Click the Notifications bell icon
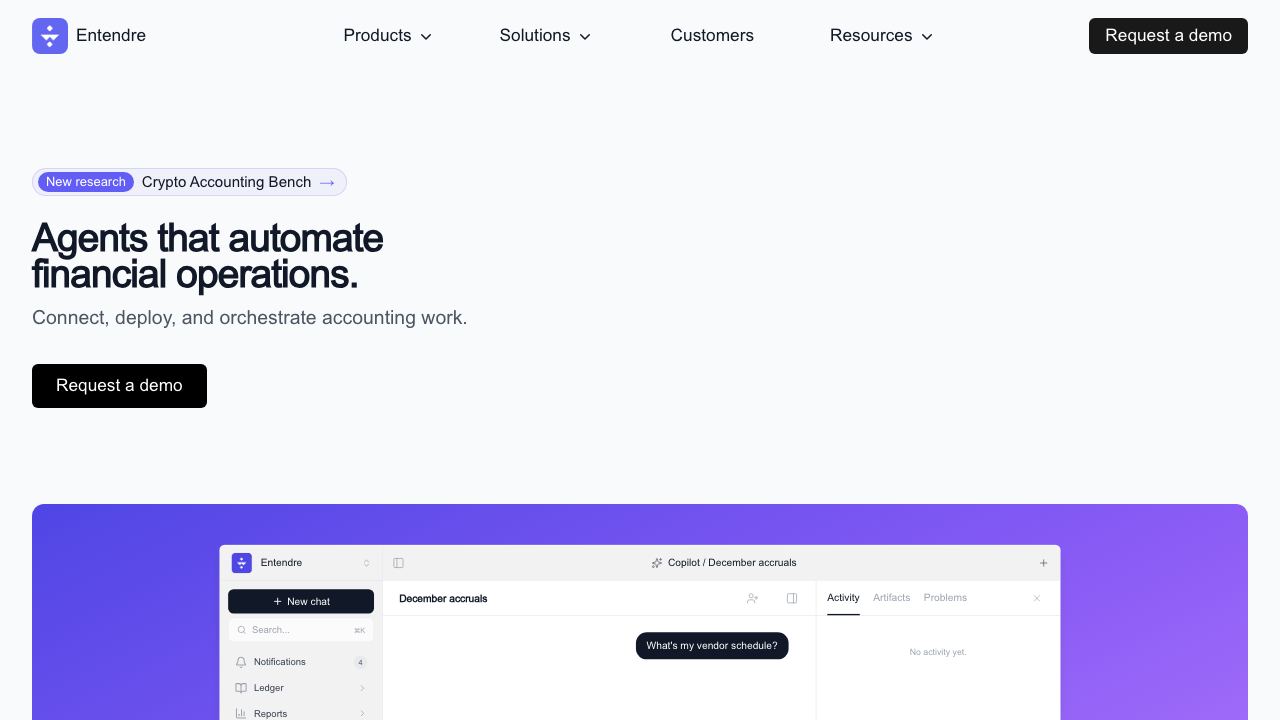Screen dimensions: 1280x720 pyautogui.click(x=241, y=662)
